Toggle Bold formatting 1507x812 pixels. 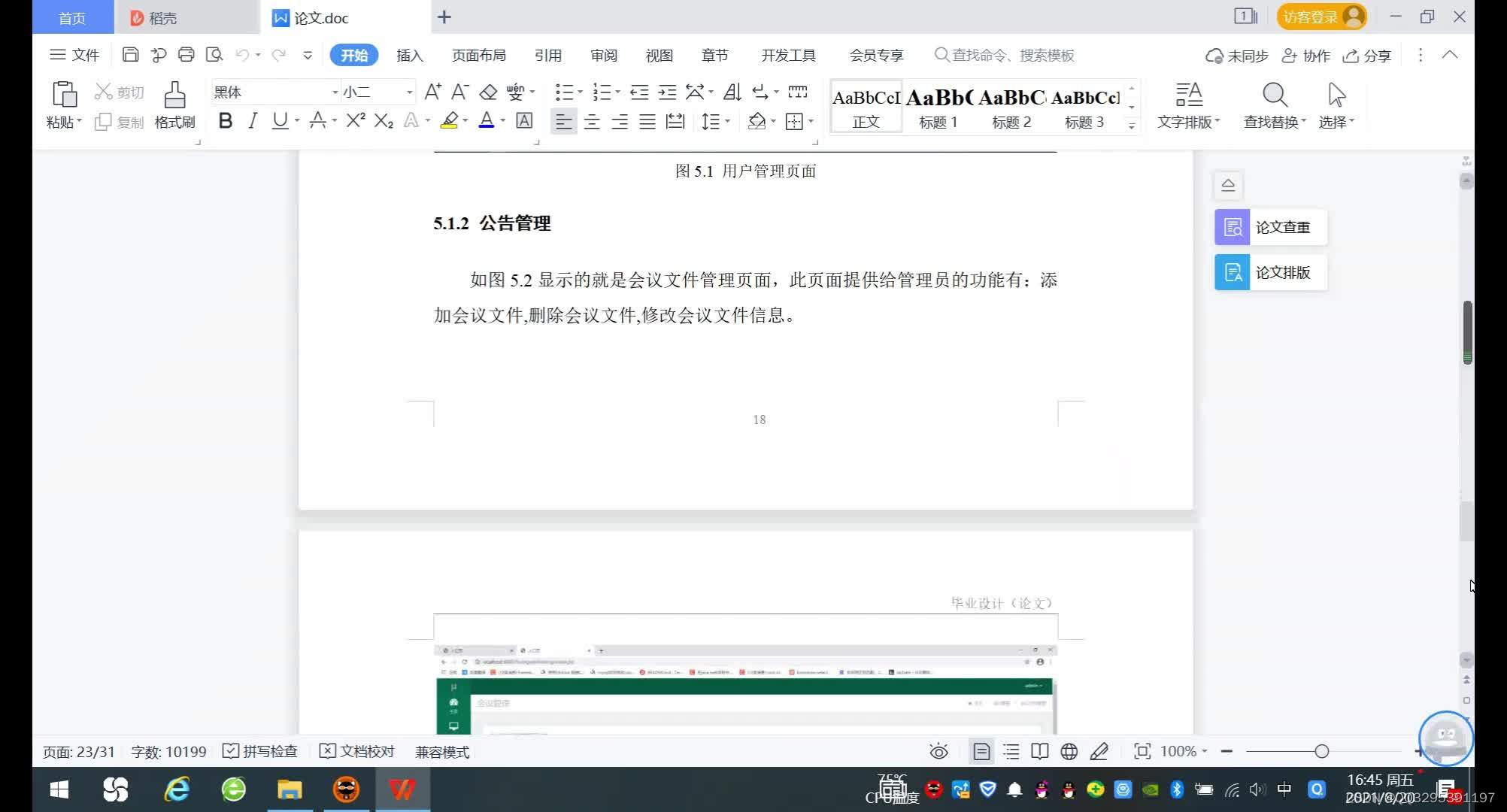click(225, 120)
